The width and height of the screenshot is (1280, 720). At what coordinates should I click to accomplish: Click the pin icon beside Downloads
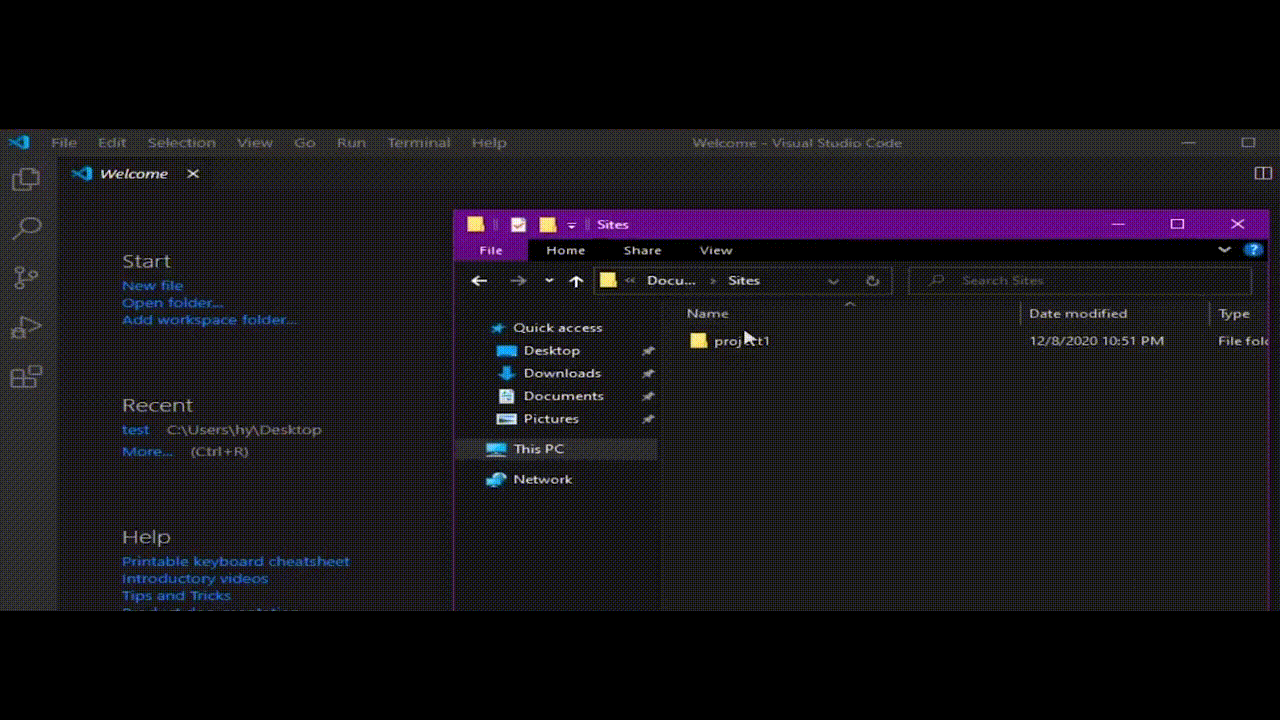(x=648, y=373)
